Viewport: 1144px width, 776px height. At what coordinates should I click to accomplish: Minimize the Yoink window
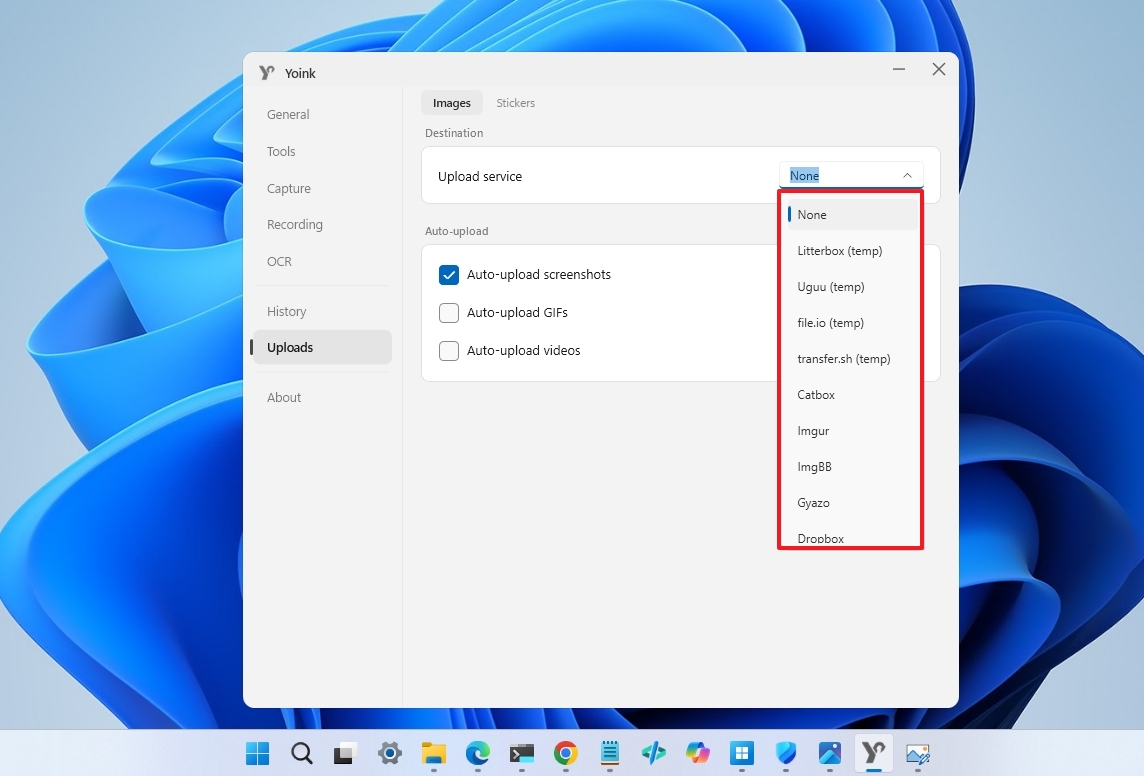899,69
